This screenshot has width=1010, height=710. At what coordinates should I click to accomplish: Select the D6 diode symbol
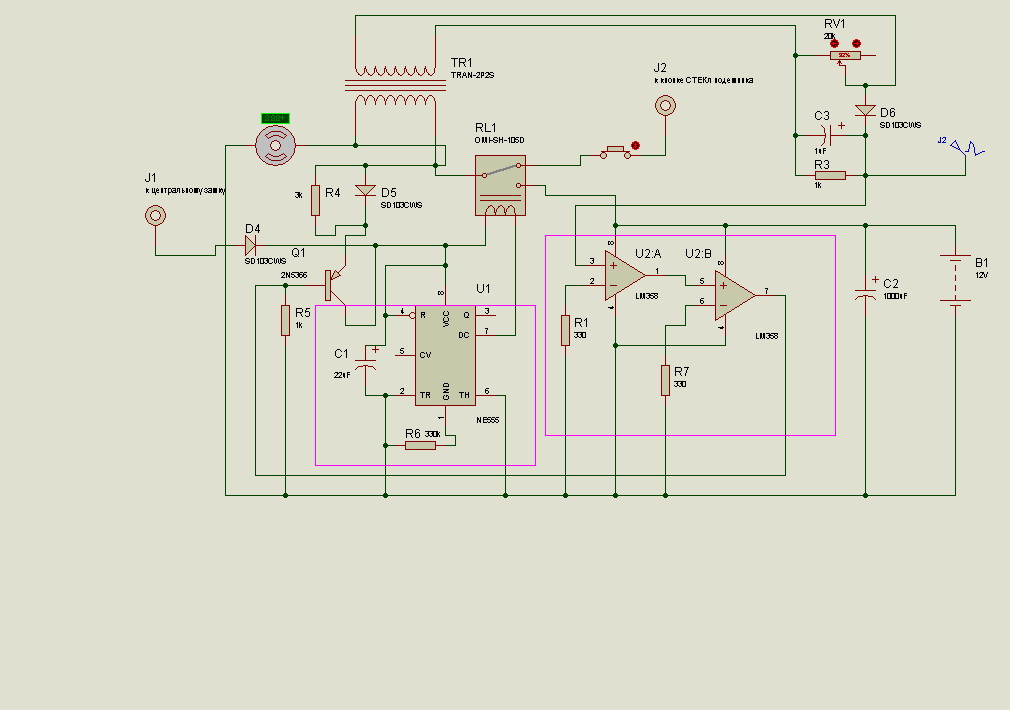coord(865,111)
